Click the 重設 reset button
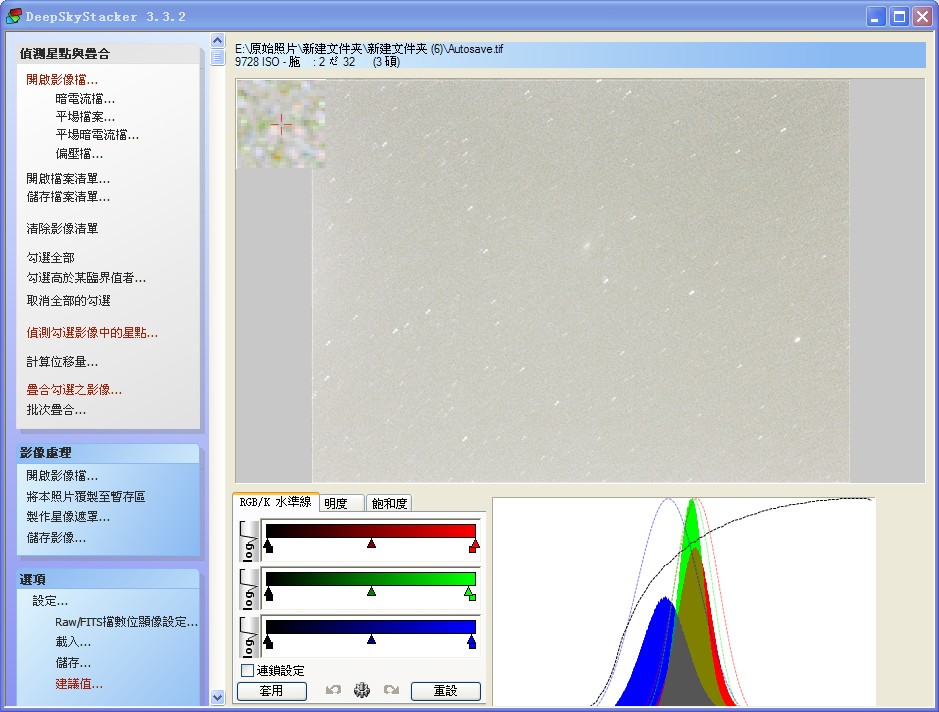The image size is (939, 712). point(446,691)
